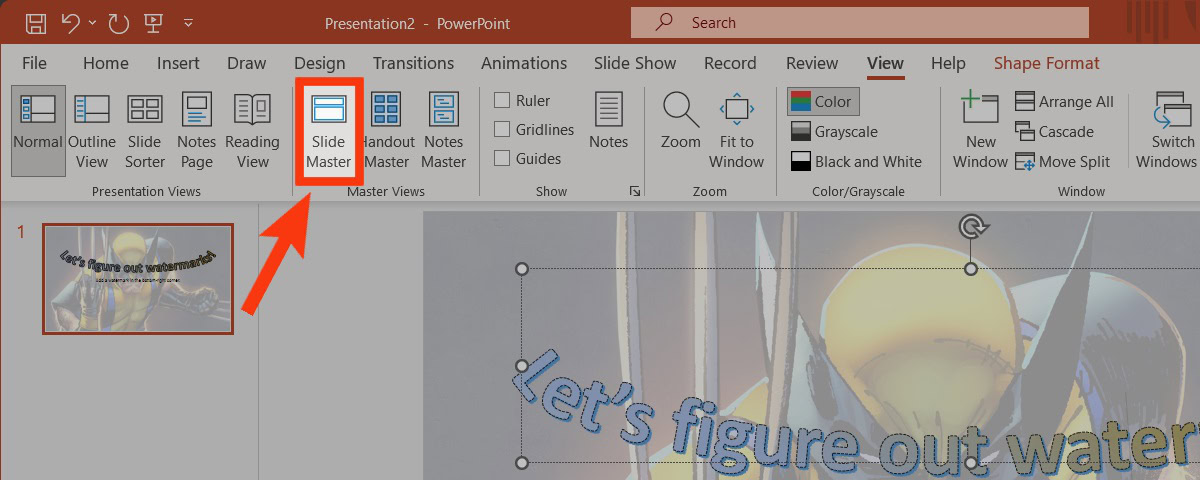Image resolution: width=1200 pixels, height=480 pixels.
Task: Open Slide Master view
Action: 329,130
